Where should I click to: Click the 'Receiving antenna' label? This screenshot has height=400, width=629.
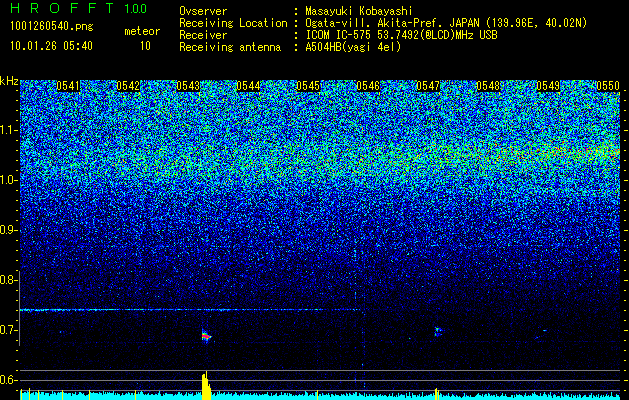[x=230, y=47]
